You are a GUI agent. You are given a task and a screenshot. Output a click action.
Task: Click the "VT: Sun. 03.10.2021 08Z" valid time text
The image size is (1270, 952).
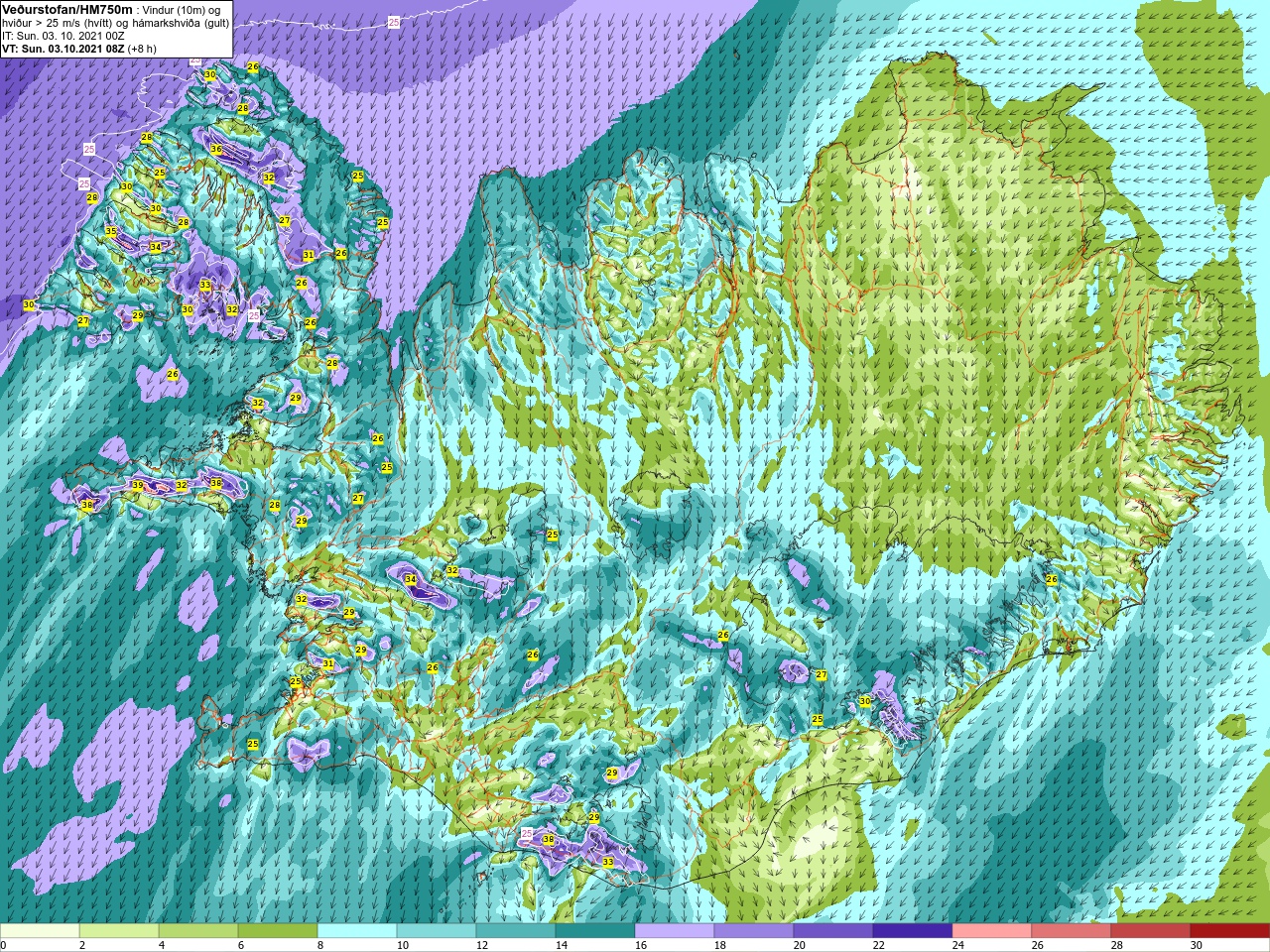(62, 49)
